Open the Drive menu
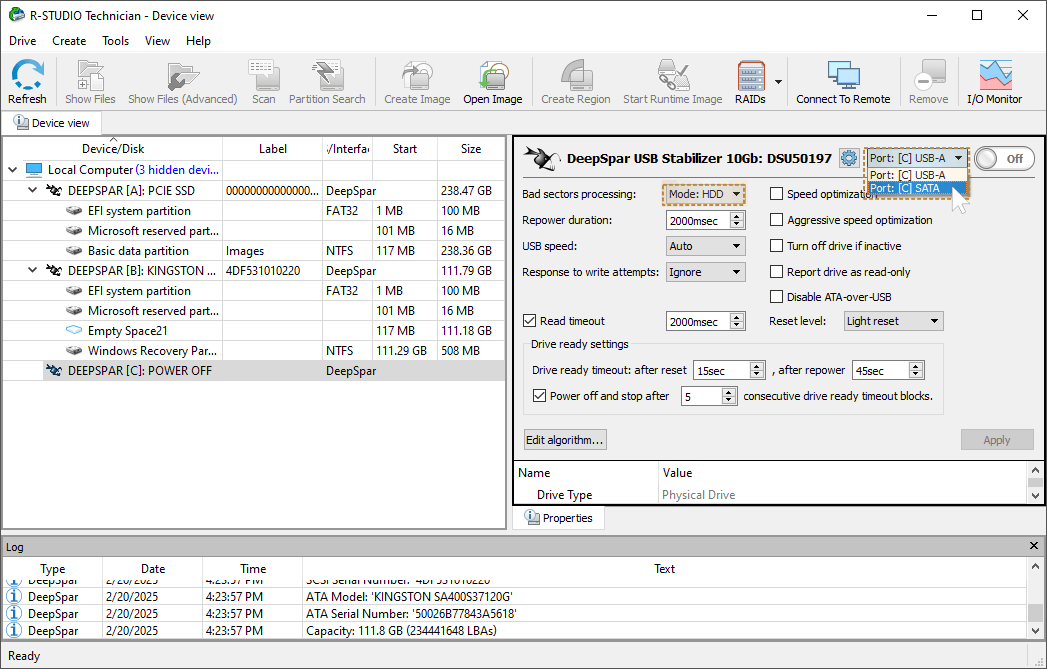 tap(23, 41)
